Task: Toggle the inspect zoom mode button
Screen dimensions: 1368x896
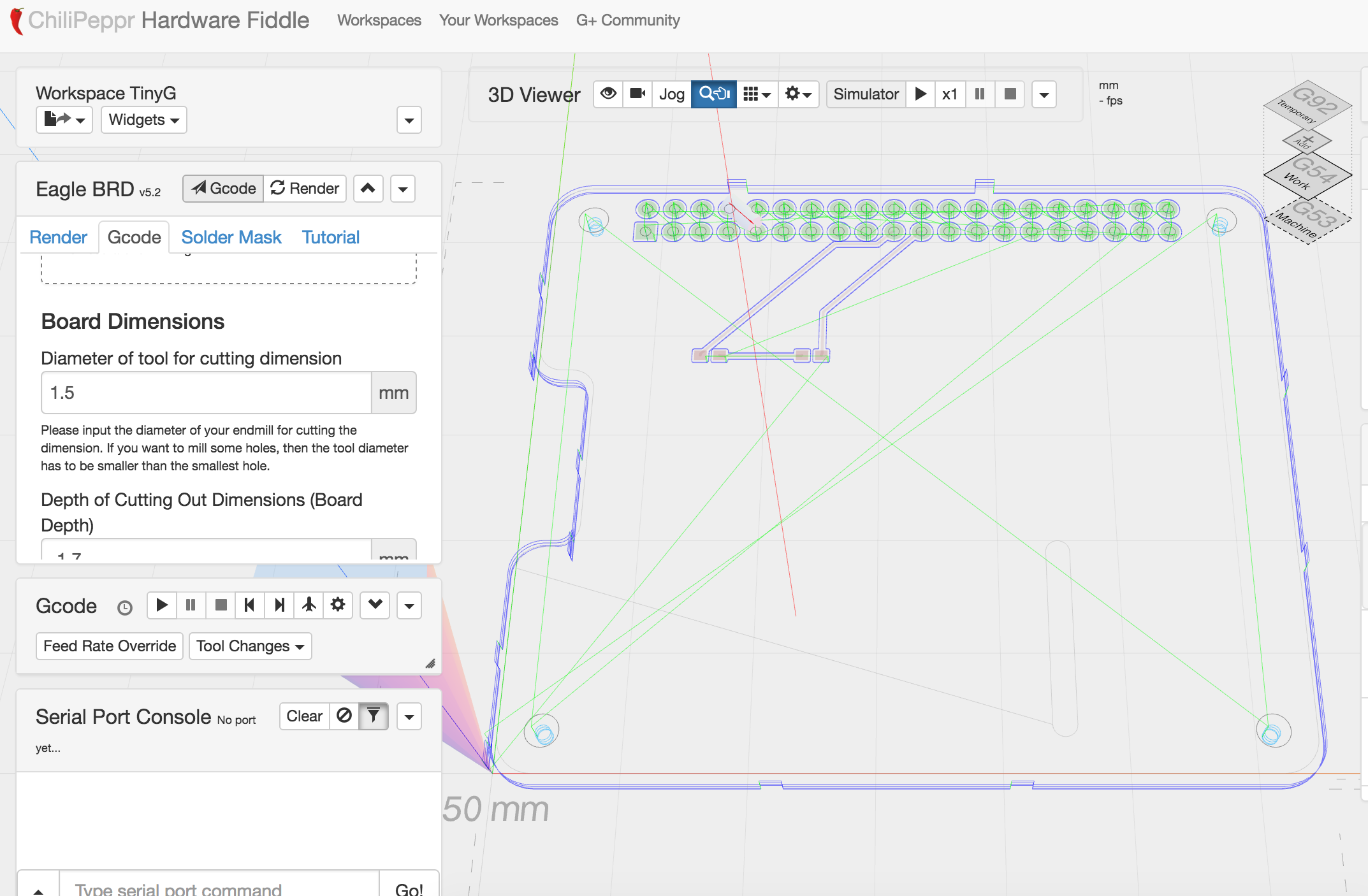Action: 714,94
